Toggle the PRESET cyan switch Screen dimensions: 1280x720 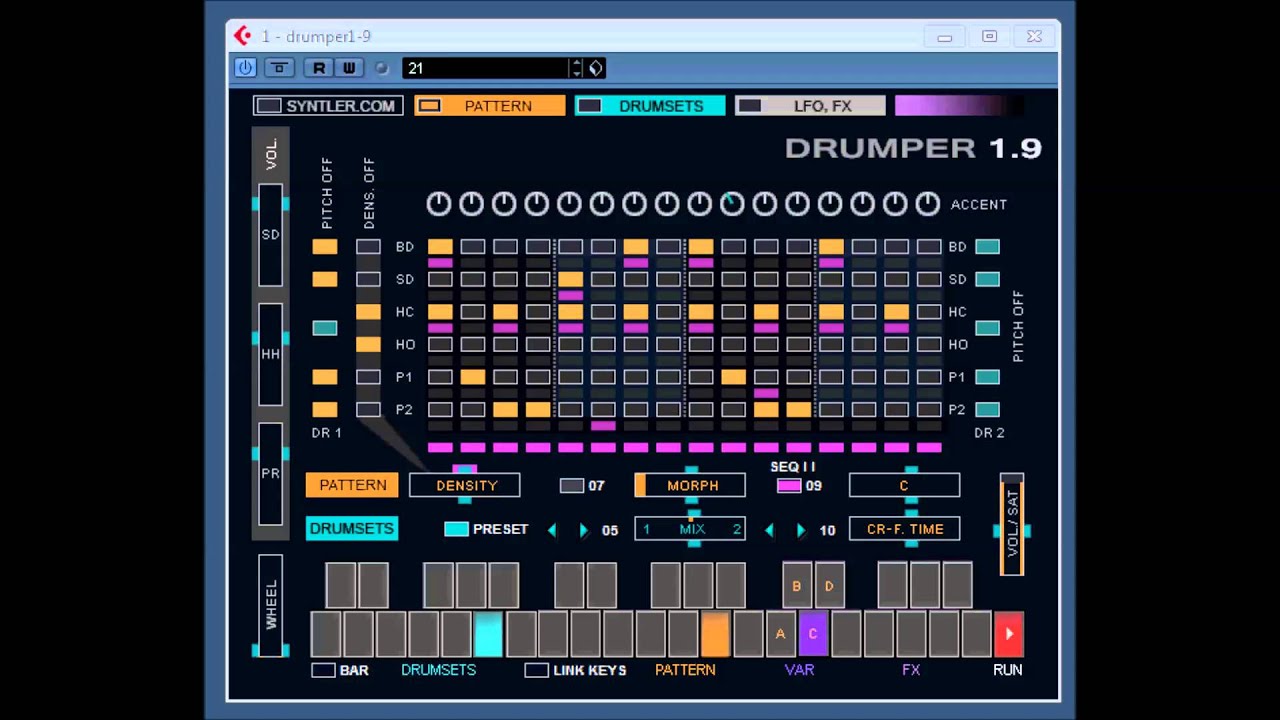point(456,529)
